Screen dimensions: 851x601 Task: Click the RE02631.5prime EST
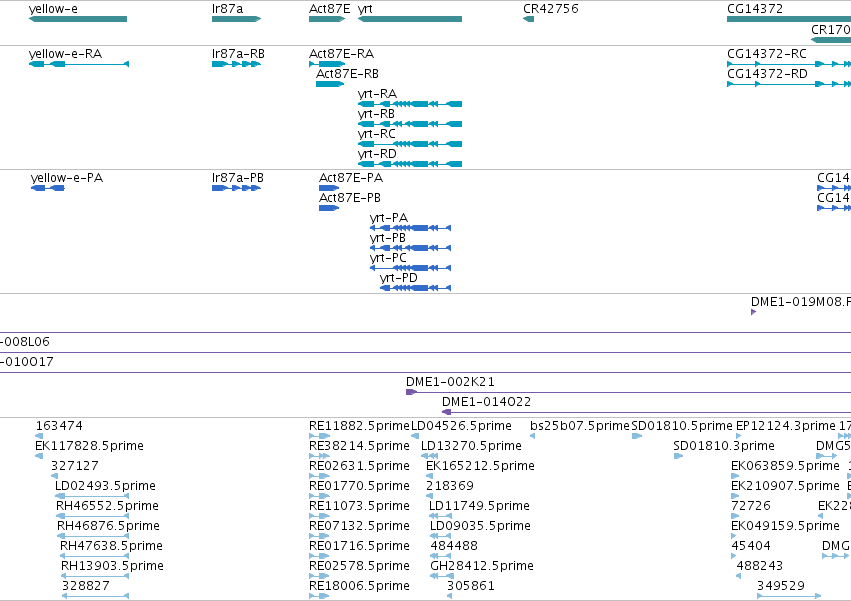(x=319, y=476)
